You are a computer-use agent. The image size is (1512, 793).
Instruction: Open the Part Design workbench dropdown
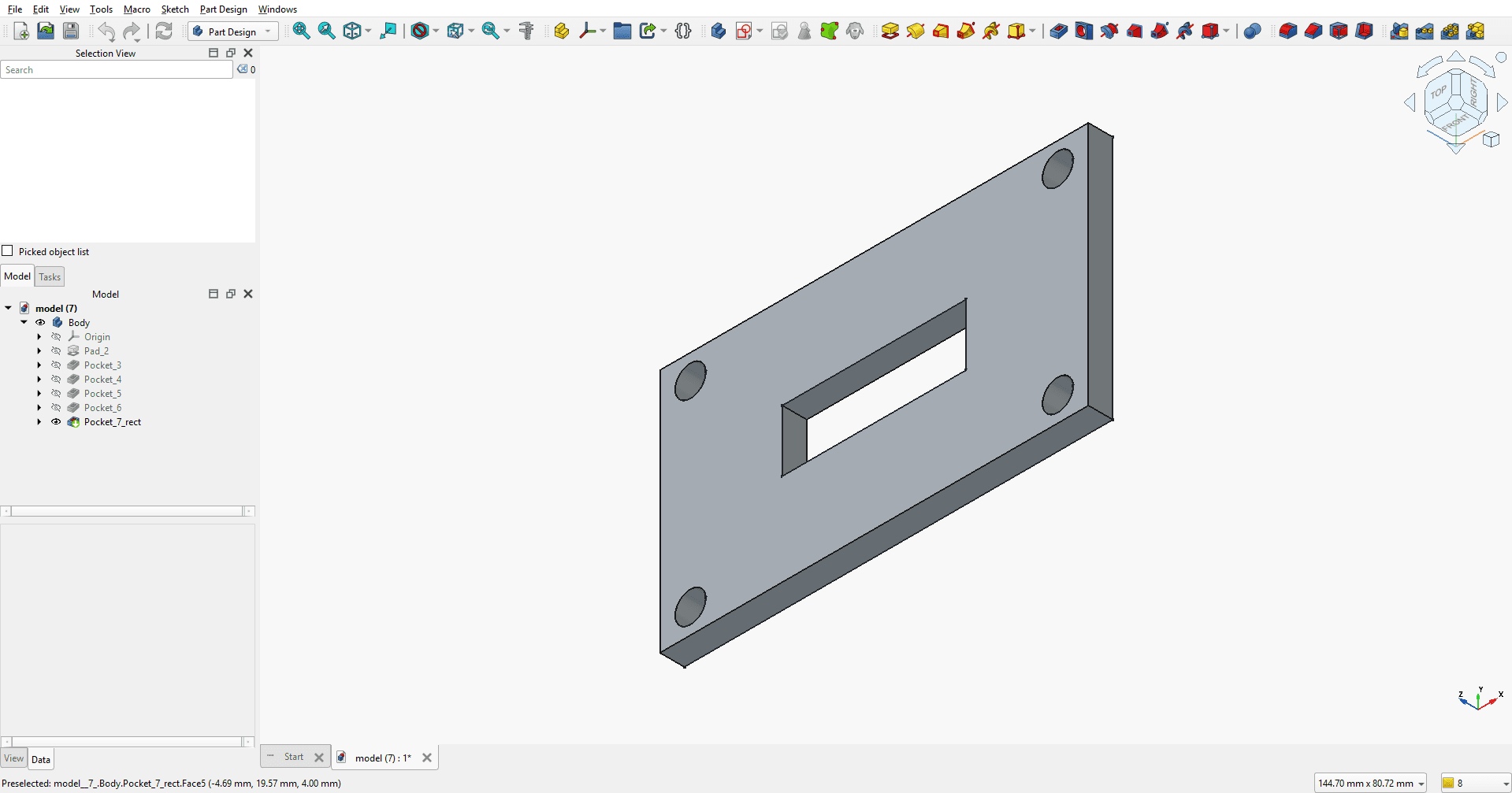(x=232, y=31)
